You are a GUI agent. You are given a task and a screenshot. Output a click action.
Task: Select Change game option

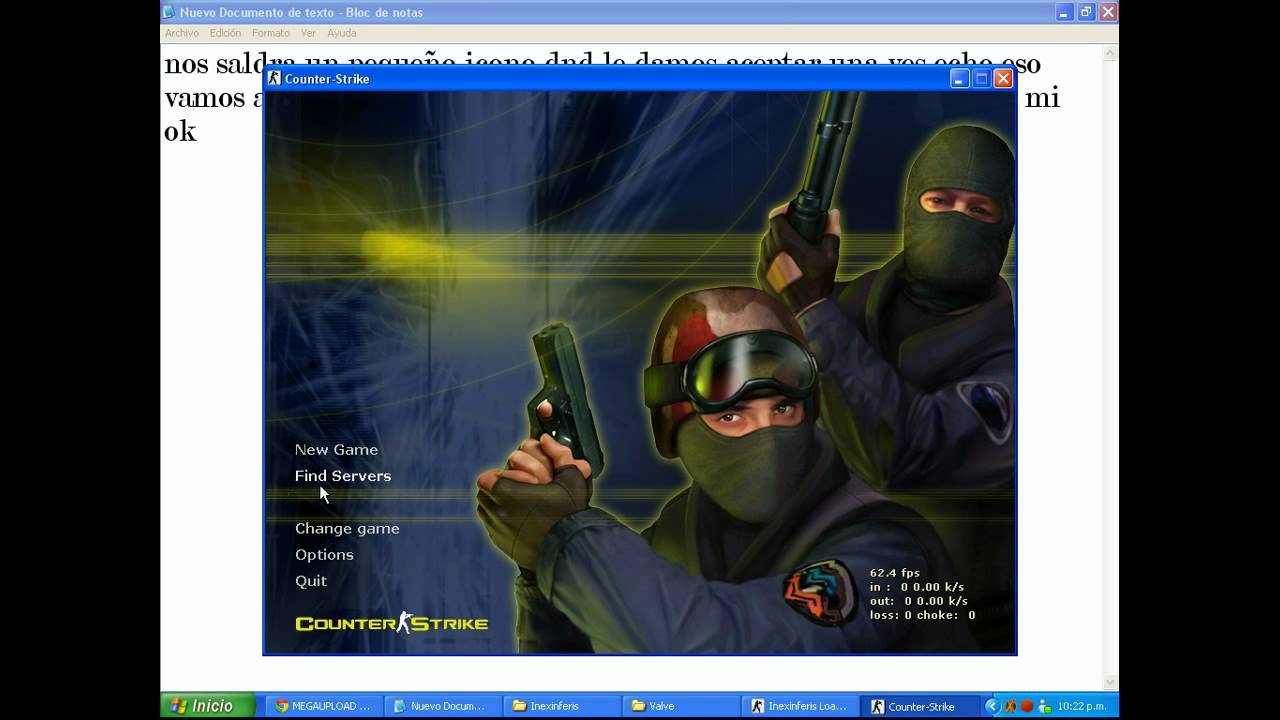pos(347,529)
